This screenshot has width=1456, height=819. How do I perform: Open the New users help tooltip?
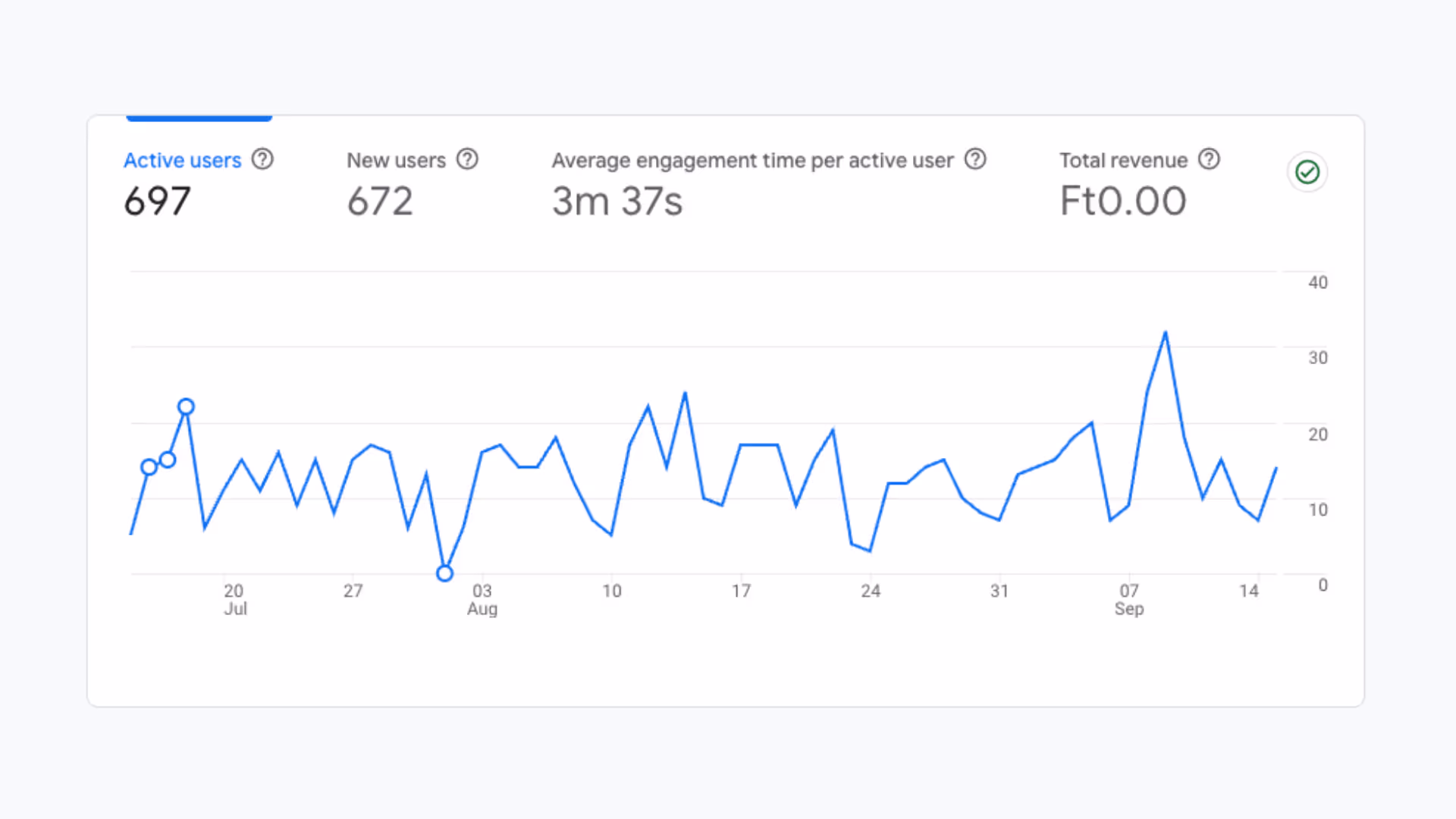(x=468, y=159)
